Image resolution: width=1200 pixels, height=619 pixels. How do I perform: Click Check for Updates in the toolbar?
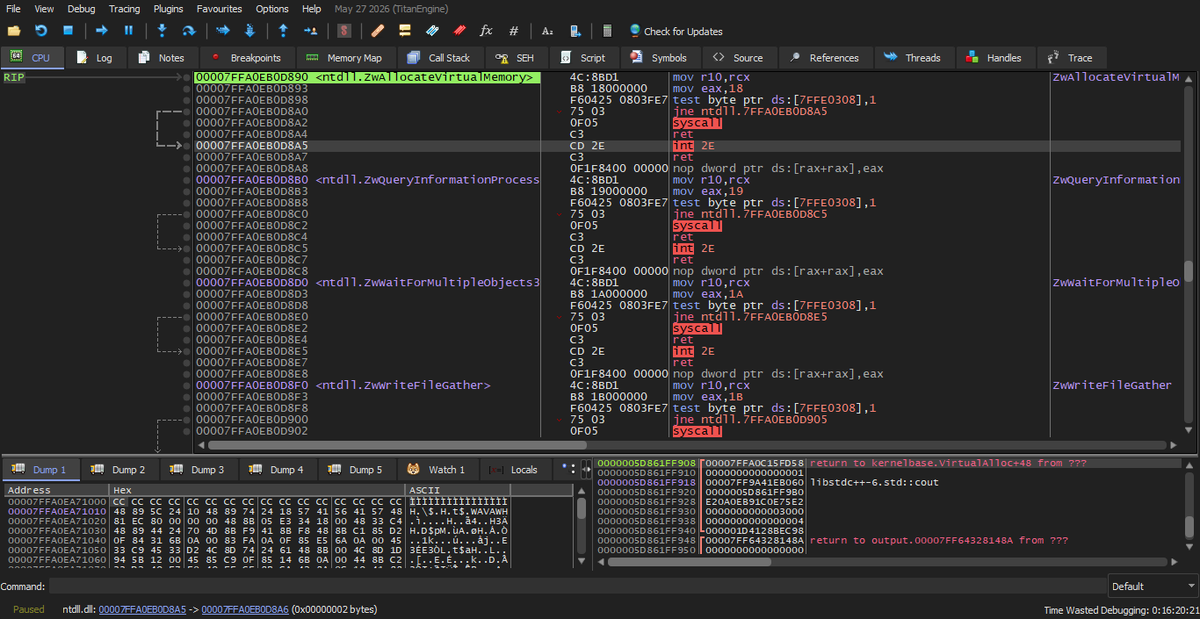pyautogui.click(x=675, y=31)
